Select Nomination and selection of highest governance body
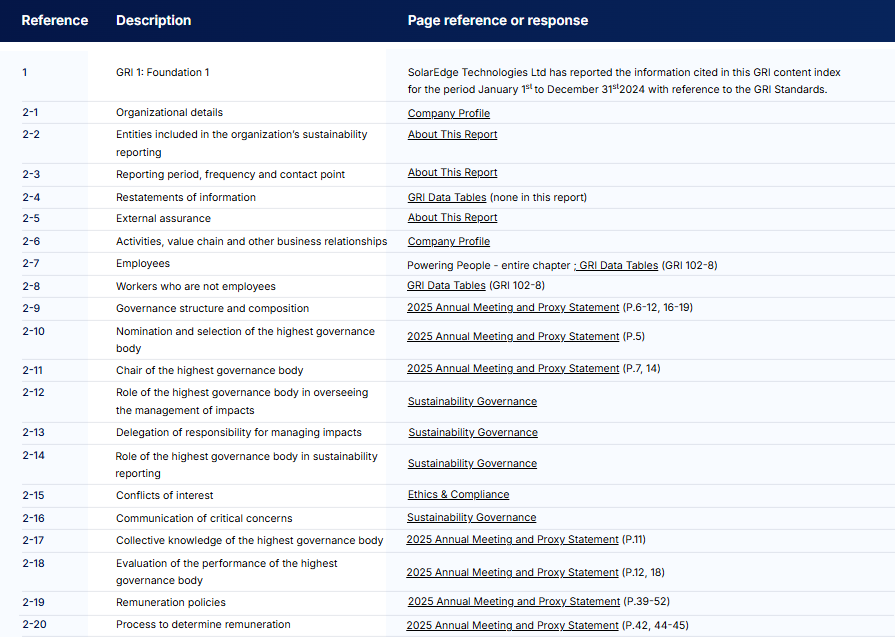895x637 pixels. click(x=245, y=340)
